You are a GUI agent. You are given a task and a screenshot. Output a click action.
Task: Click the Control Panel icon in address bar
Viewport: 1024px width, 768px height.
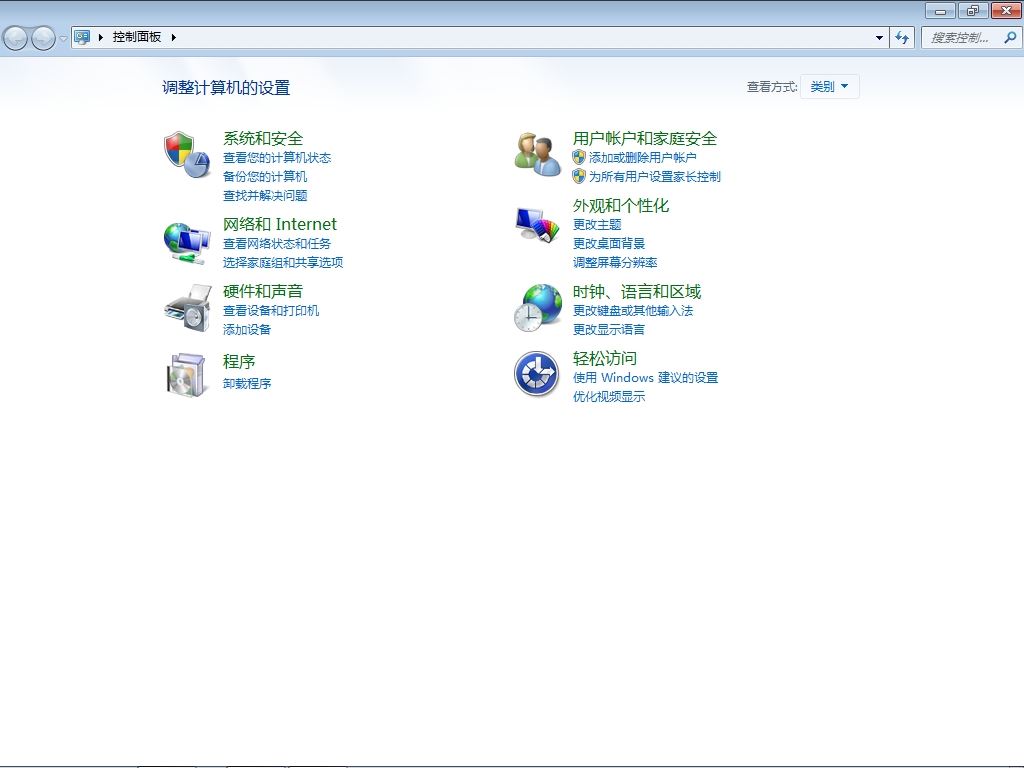click(x=82, y=37)
